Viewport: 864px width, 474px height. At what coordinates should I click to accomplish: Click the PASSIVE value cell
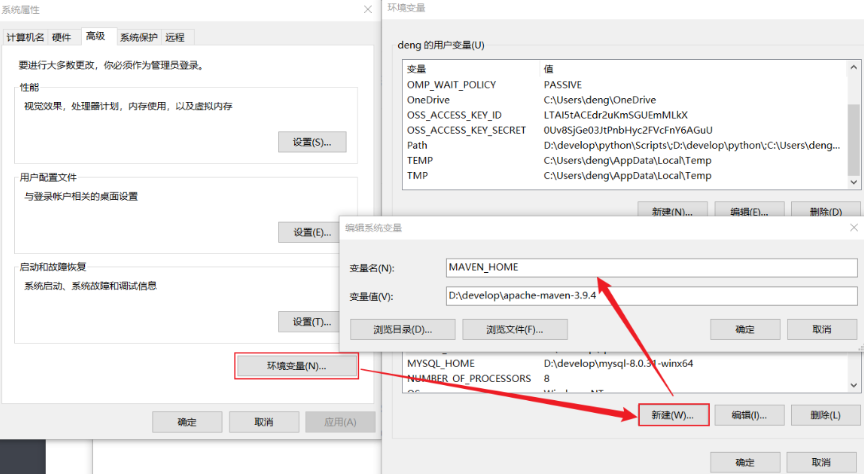point(563,85)
